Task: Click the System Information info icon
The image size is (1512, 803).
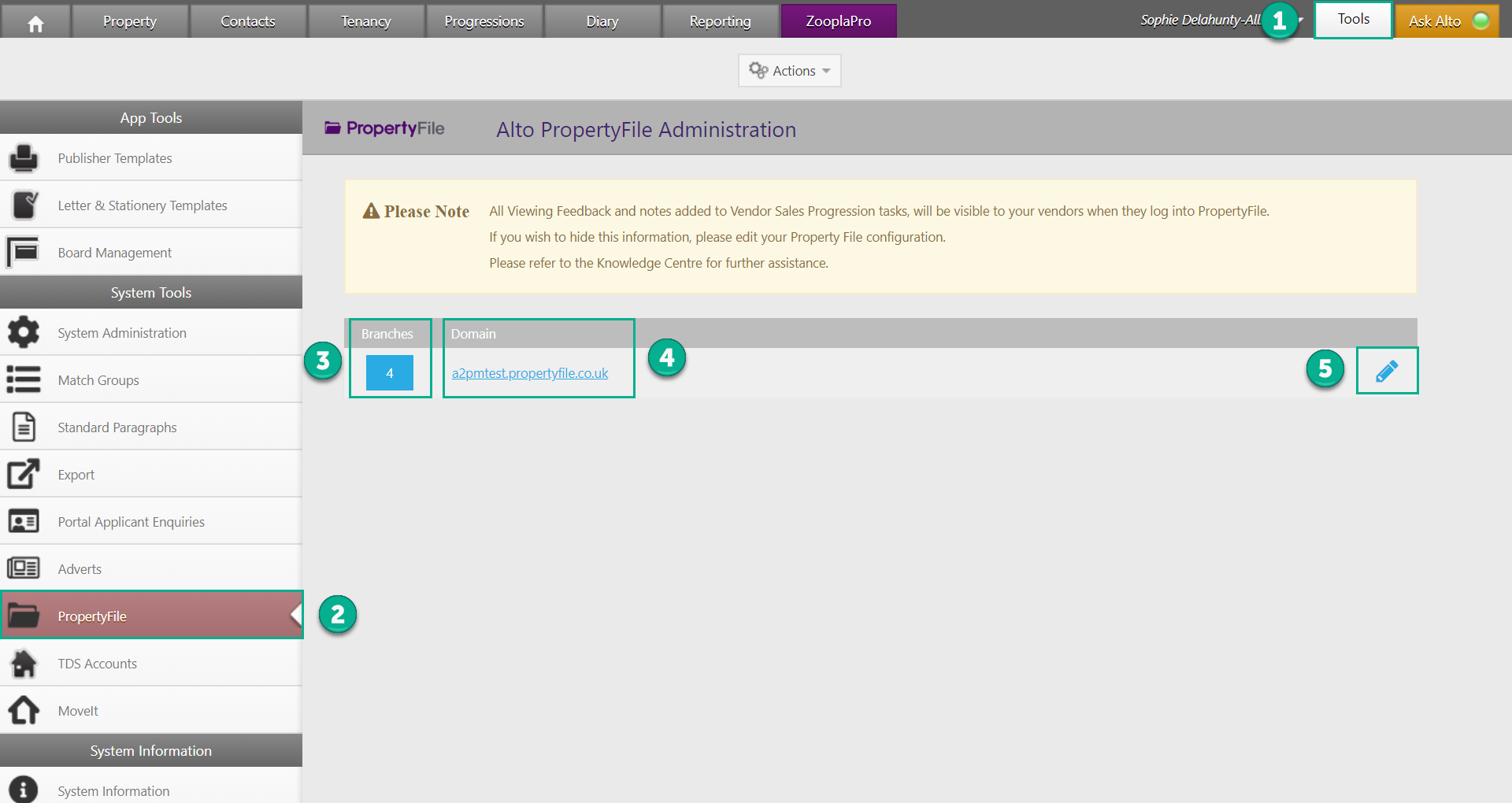Action: (24, 790)
